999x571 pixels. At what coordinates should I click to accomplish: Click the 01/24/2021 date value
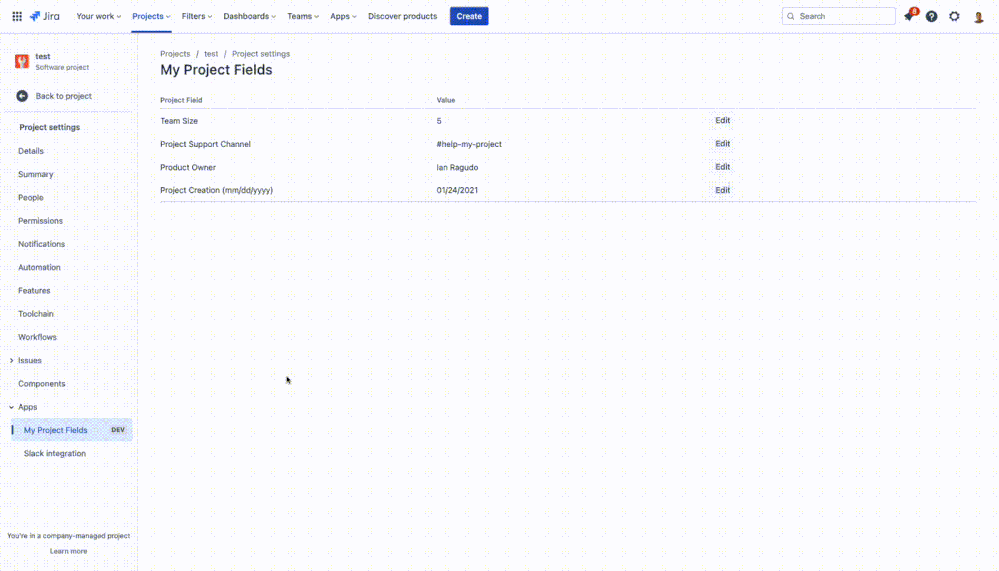(457, 191)
